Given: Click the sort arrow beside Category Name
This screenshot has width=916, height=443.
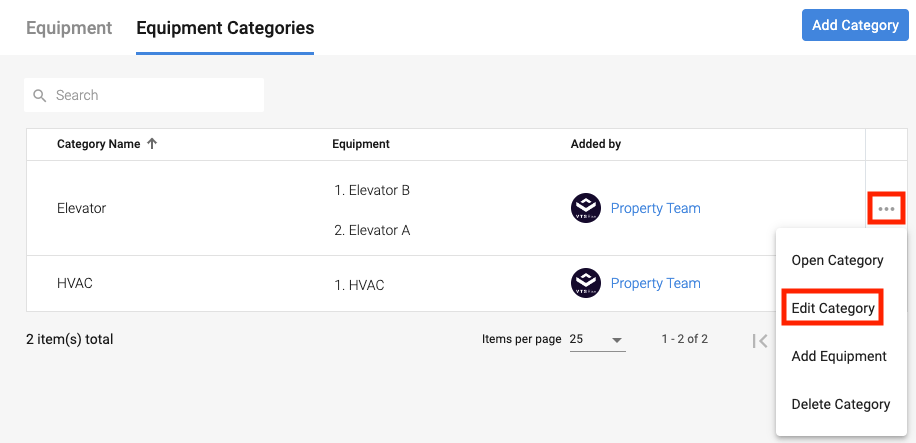Looking at the screenshot, I should pyautogui.click(x=152, y=144).
